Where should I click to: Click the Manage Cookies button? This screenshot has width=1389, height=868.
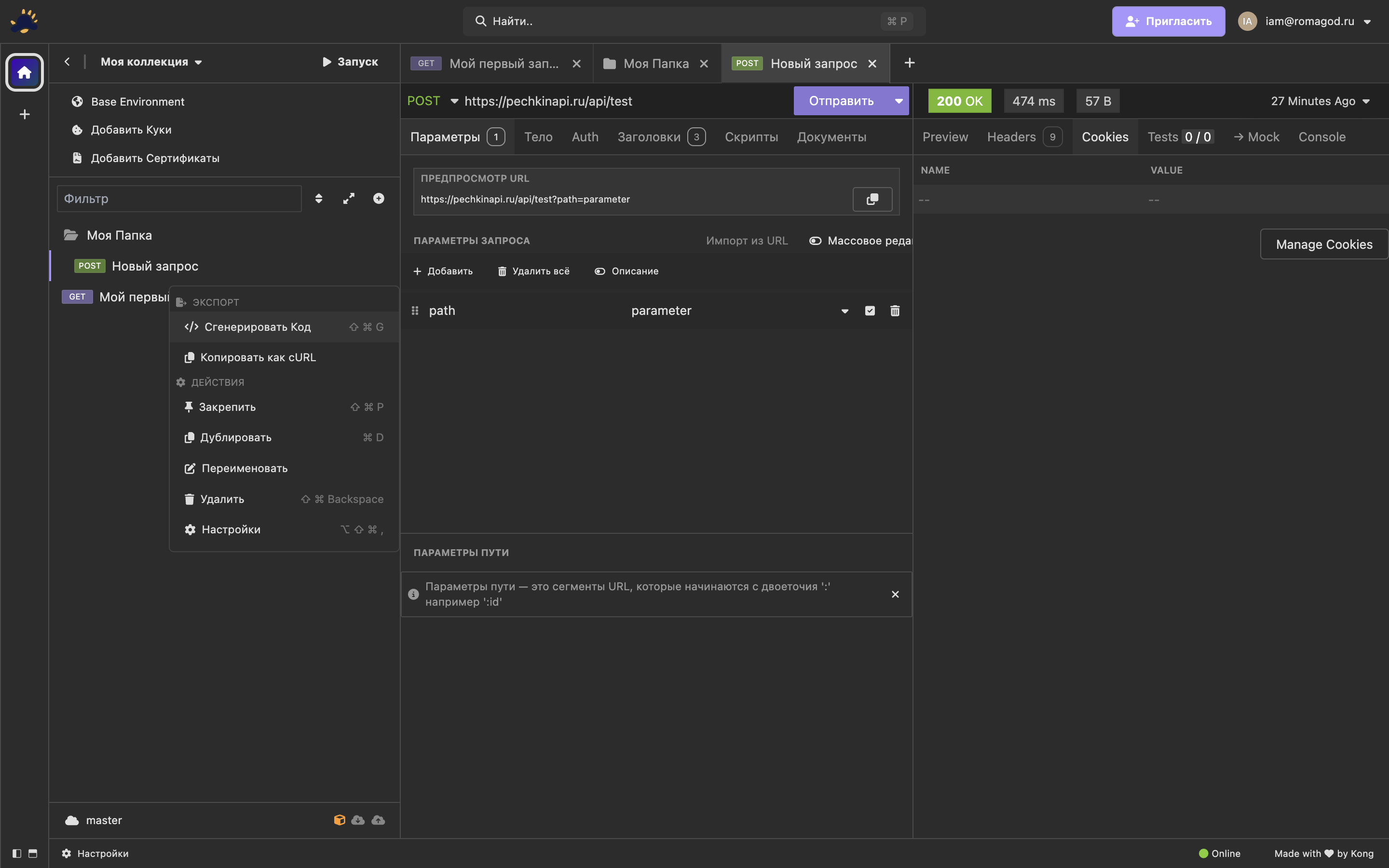pyautogui.click(x=1323, y=244)
